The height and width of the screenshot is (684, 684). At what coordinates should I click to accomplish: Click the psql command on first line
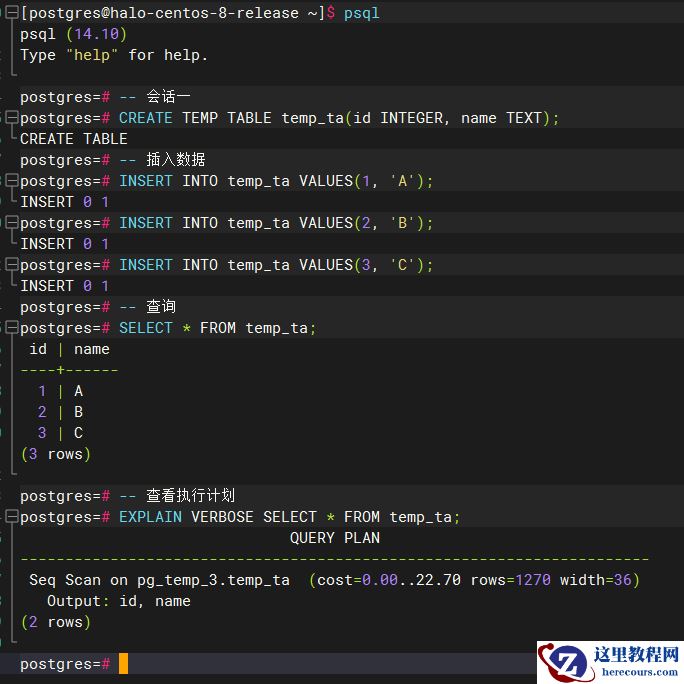[362, 13]
